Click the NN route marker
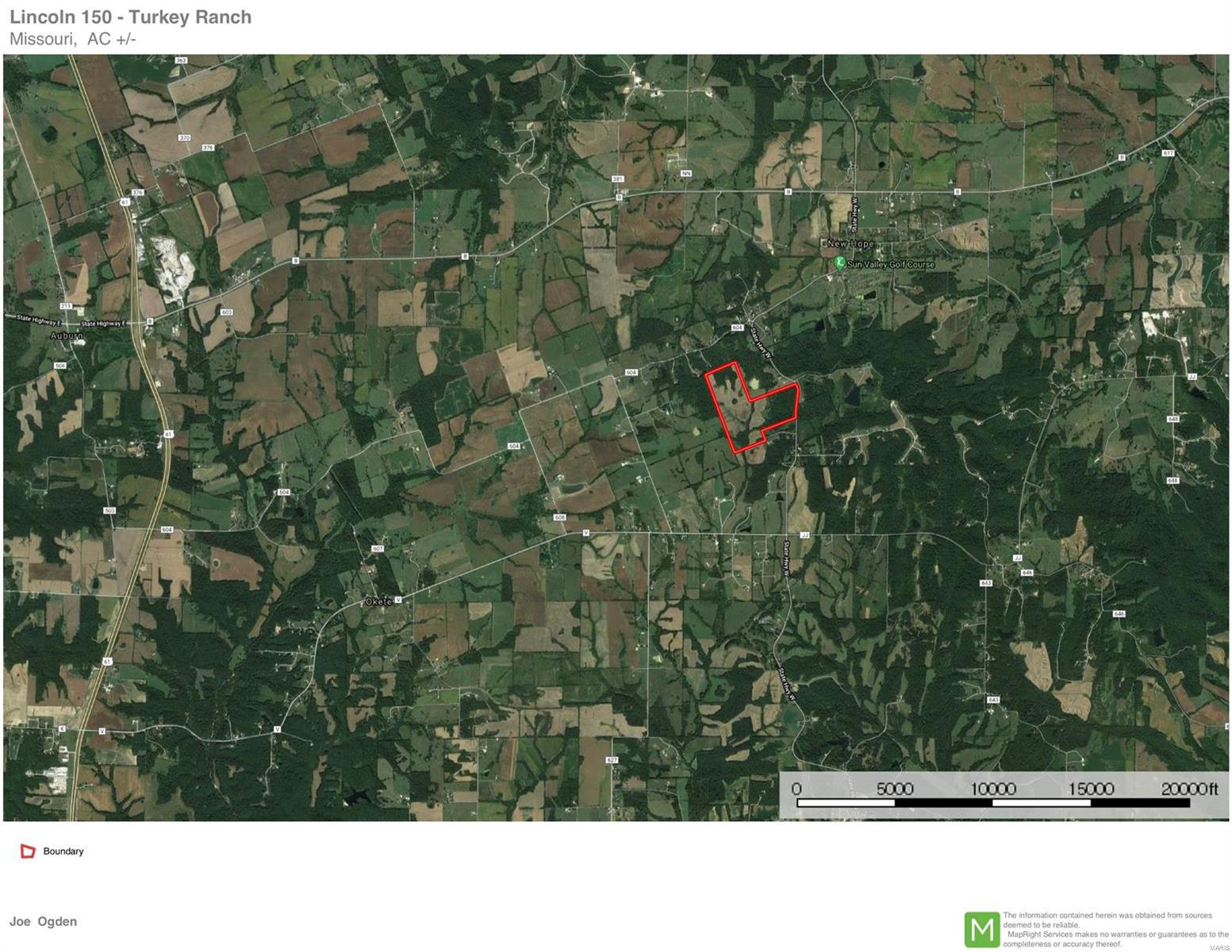Image resolution: width=1232 pixels, height=952 pixels. click(x=686, y=173)
